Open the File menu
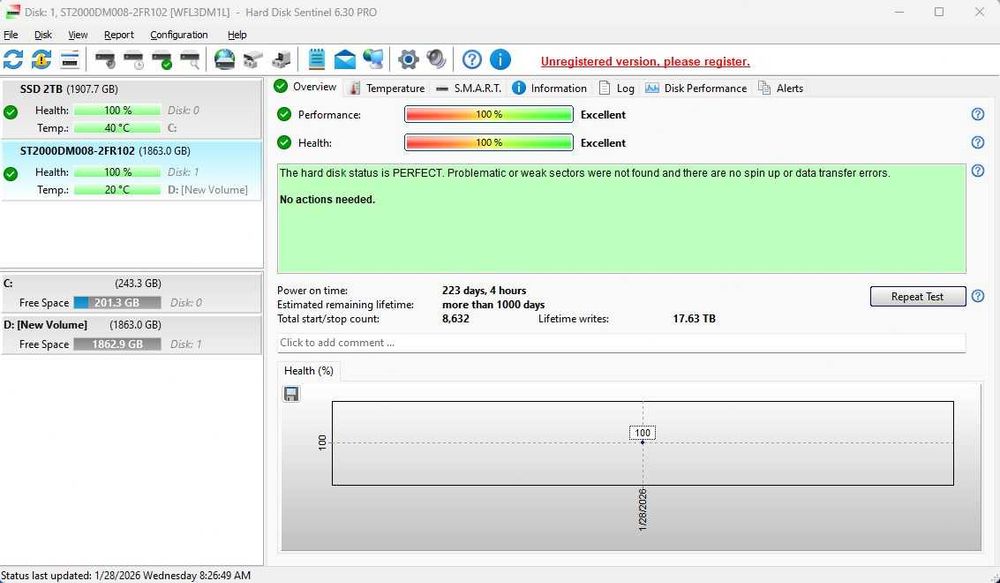The image size is (1000, 583). click(x=11, y=34)
